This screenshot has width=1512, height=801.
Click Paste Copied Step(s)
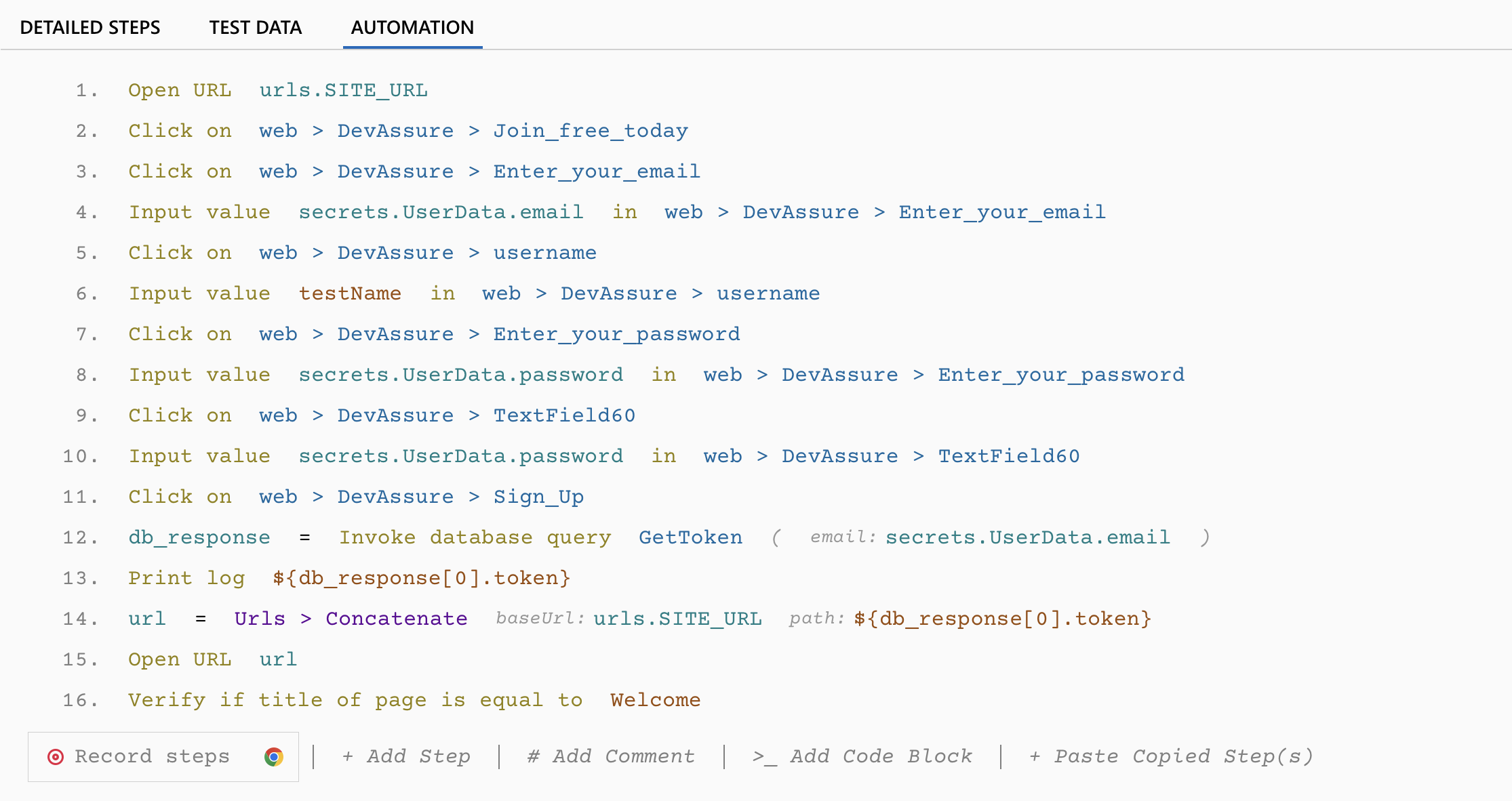1185,756
